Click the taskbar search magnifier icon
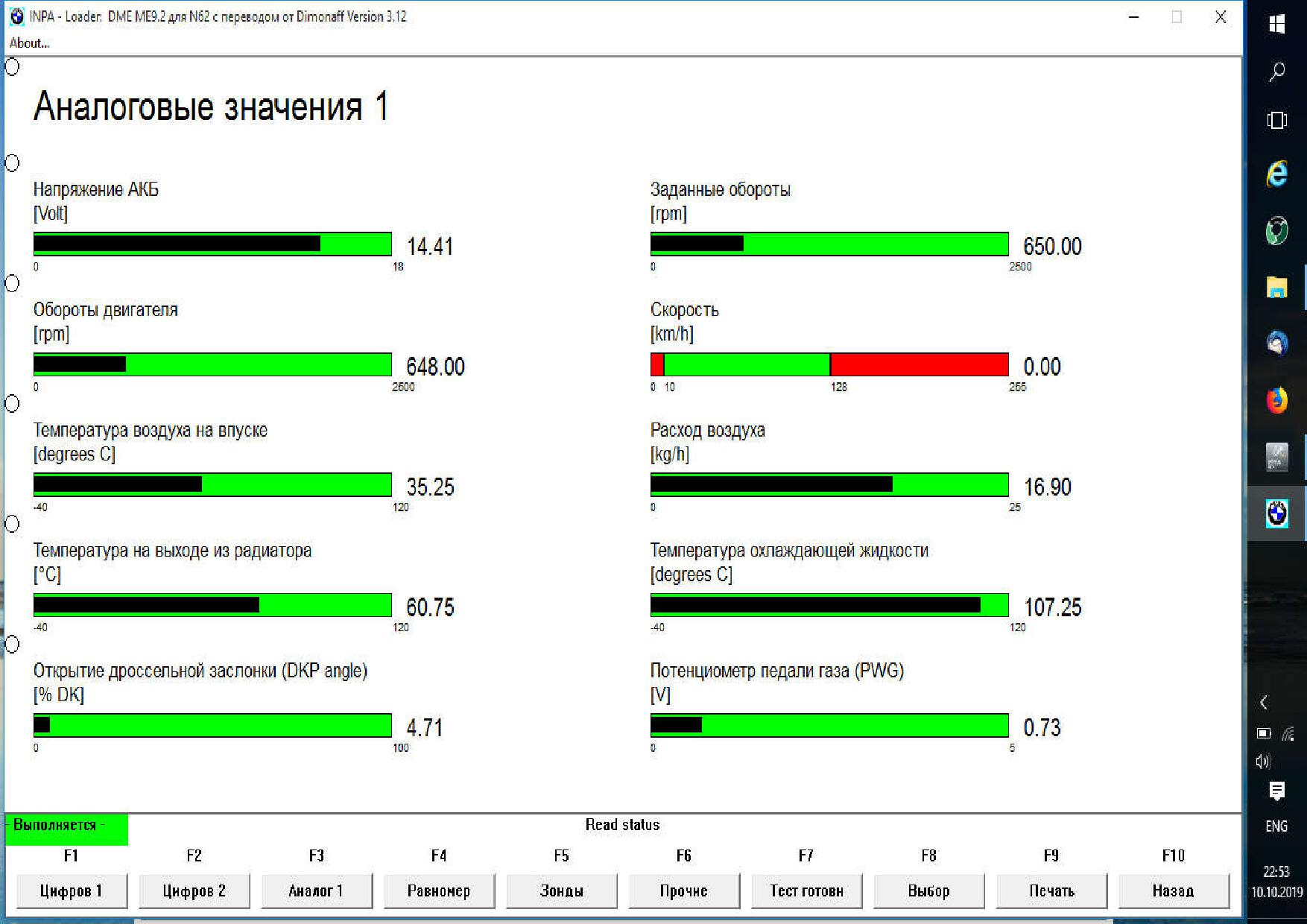 tap(1276, 72)
